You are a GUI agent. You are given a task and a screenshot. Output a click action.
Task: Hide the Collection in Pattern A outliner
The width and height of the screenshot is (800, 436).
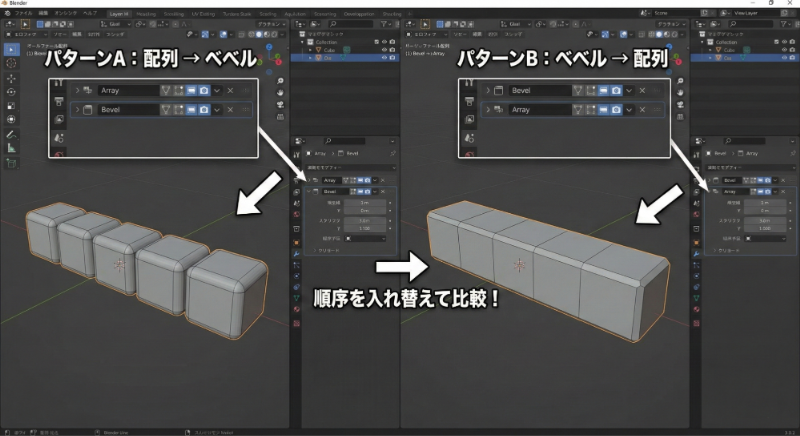pos(385,42)
